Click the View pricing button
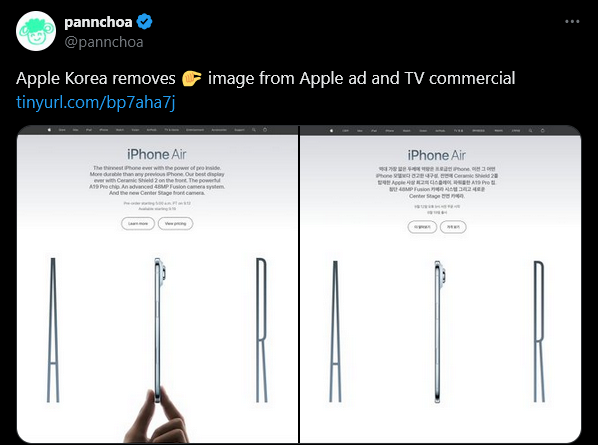Screen dimensions: 598x445 click(175, 223)
